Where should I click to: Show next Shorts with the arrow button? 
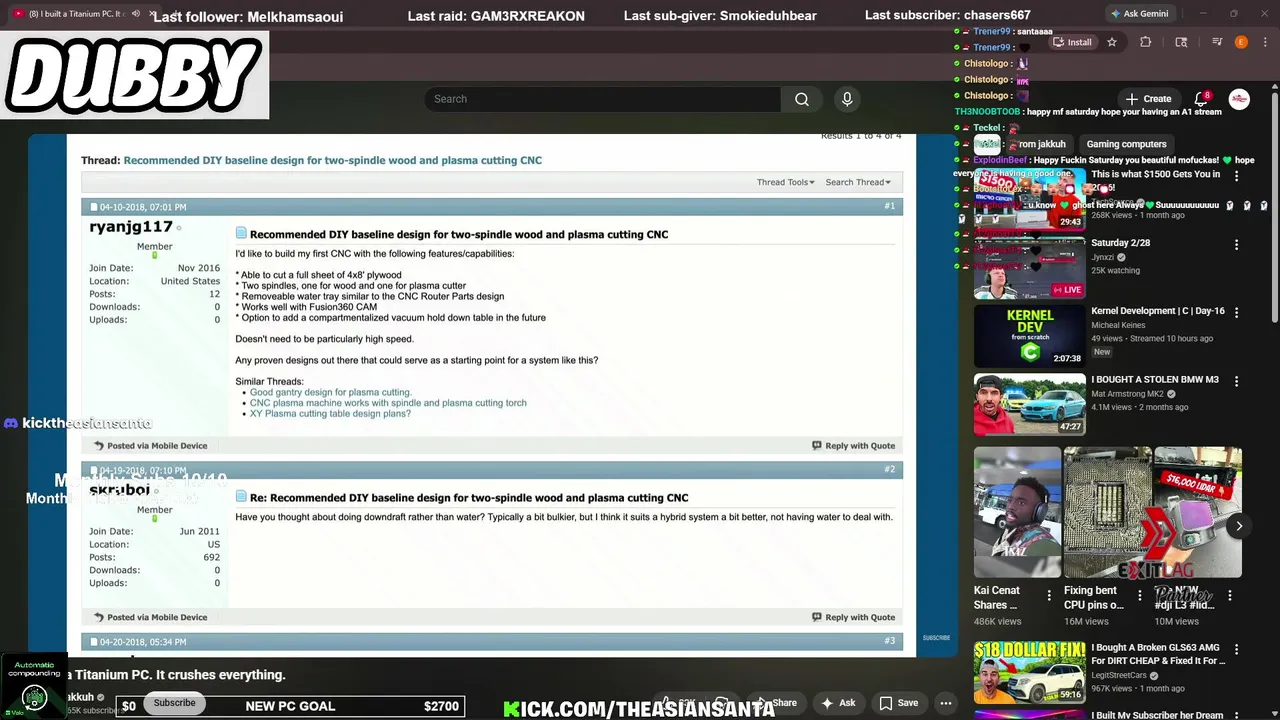coord(1239,526)
